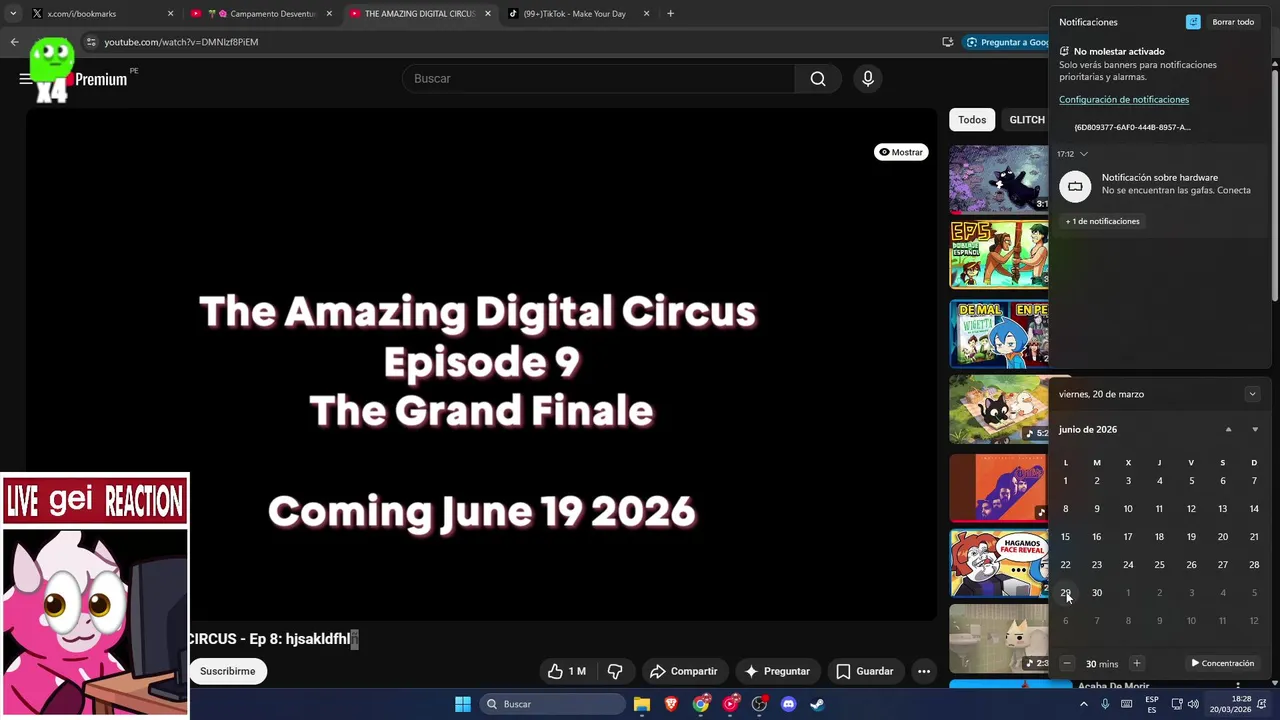
Task: Open the tab search dropdown arrow
Action: (12, 14)
